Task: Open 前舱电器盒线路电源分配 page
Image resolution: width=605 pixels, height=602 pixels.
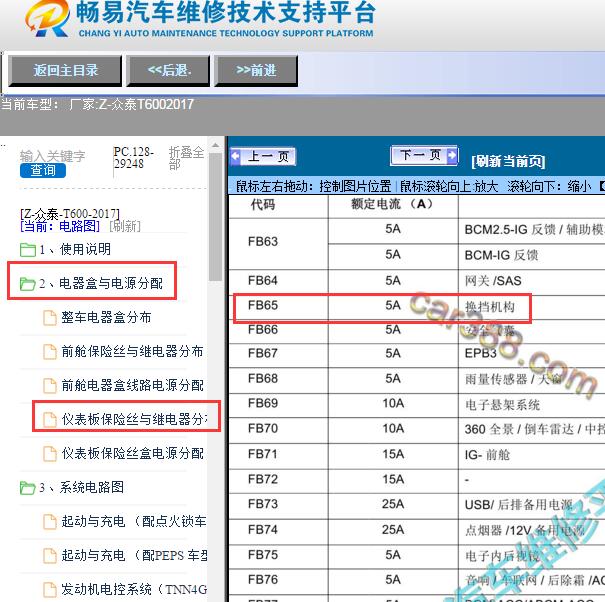Action: [x=132, y=385]
